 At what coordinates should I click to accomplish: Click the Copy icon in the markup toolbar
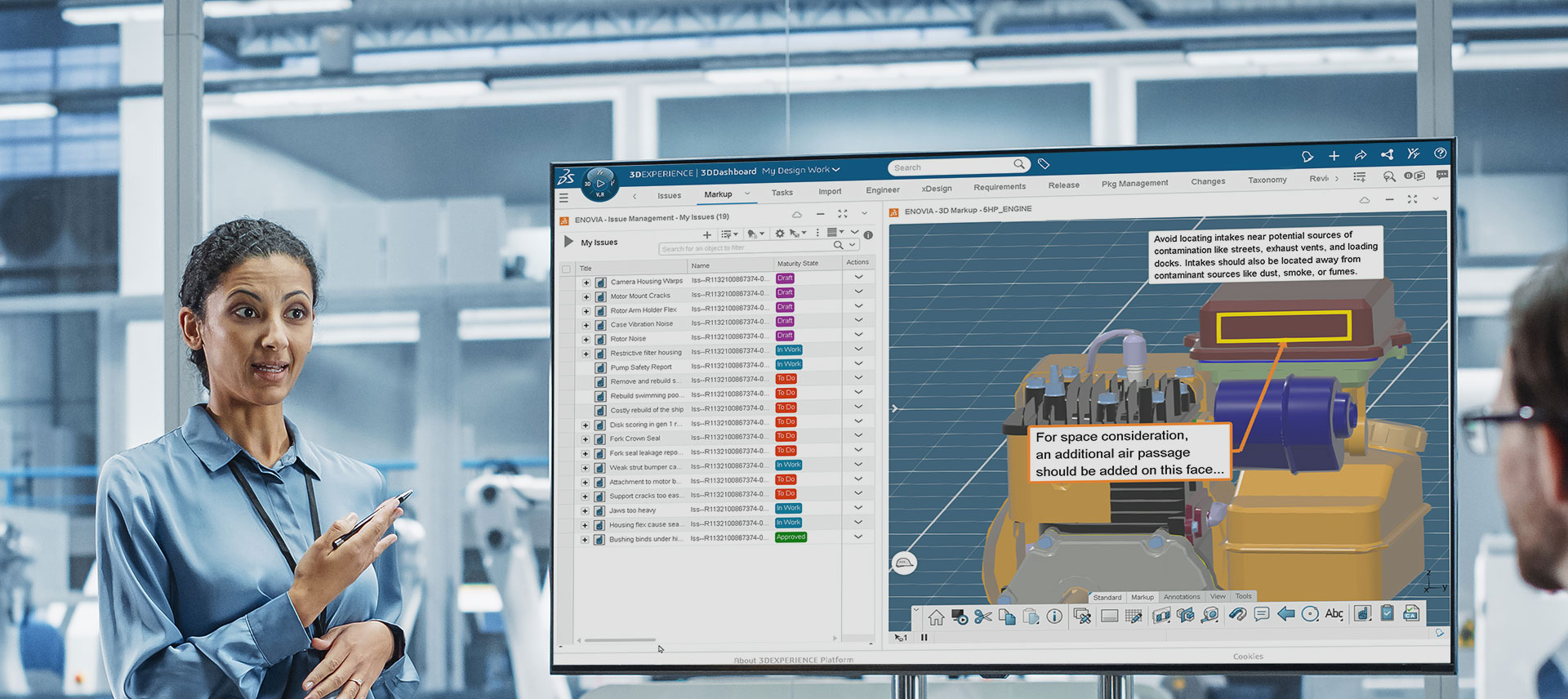point(1007,617)
